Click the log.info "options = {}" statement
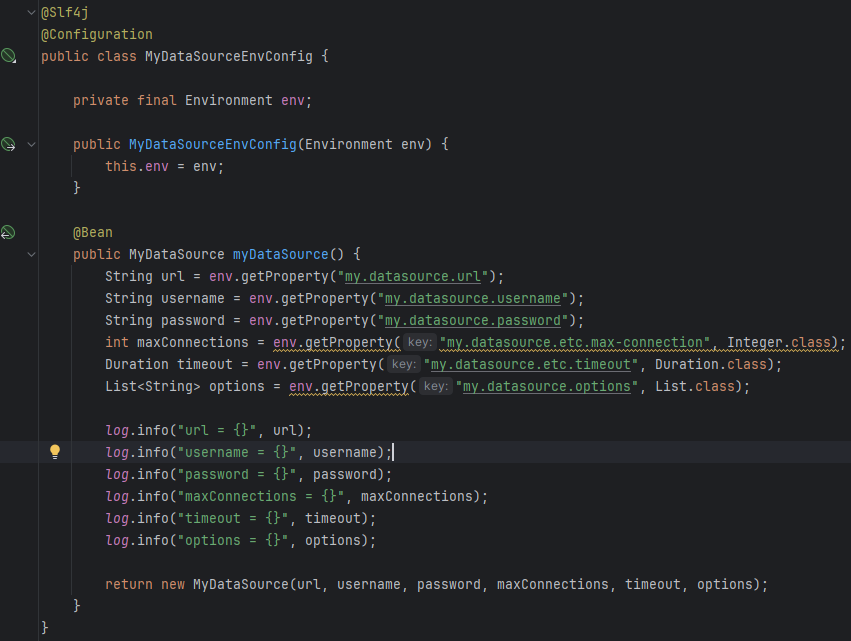Image resolution: width=851 pixels, height=641 pixels. [240, 541]
